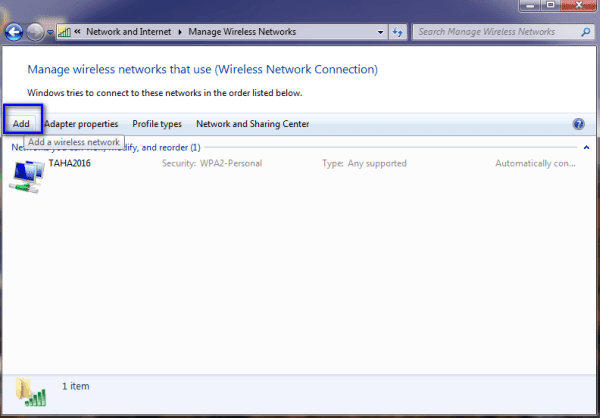This screenshot has width=600, height=418.
Task: Click the Back navigation arrow
Action: [14, 32]
